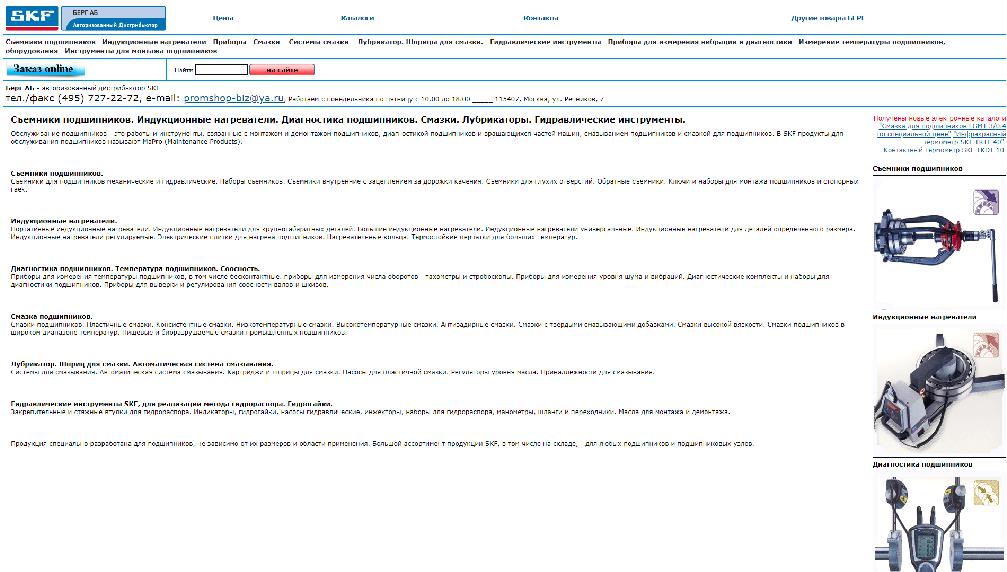Screen dimensions: 1007x572
Task: Click the тел./факс (495) 727-22-72 contact text
Action: point(73,98)
